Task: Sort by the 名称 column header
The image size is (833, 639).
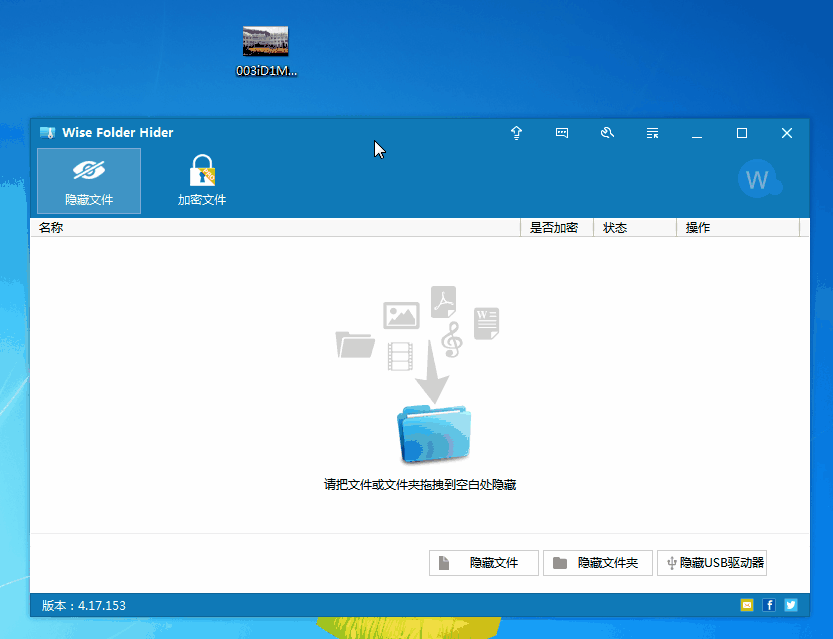Action: click(x=275, y=227)
